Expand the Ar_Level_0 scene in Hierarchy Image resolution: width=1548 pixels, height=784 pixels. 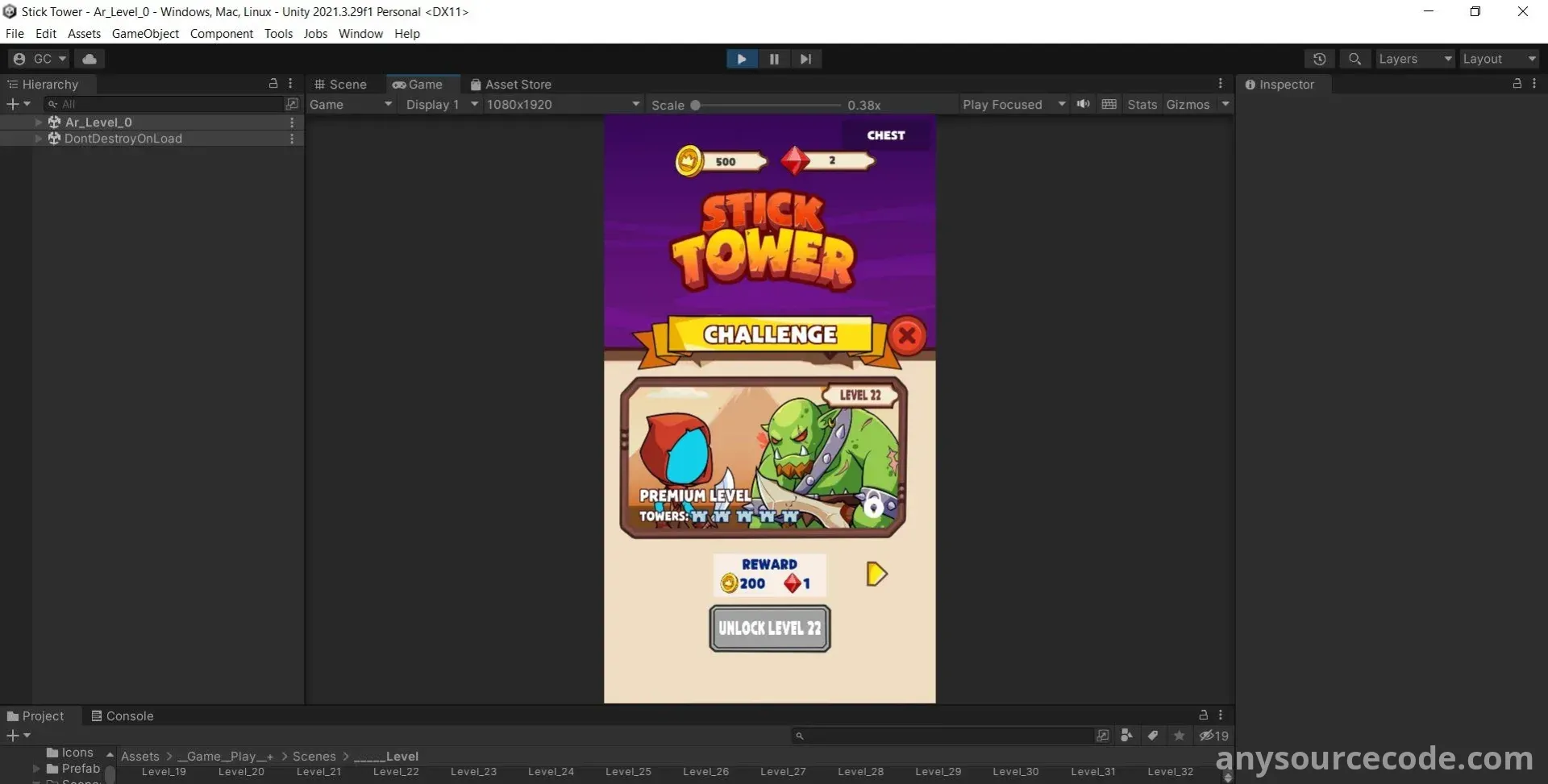click(38, 122)
